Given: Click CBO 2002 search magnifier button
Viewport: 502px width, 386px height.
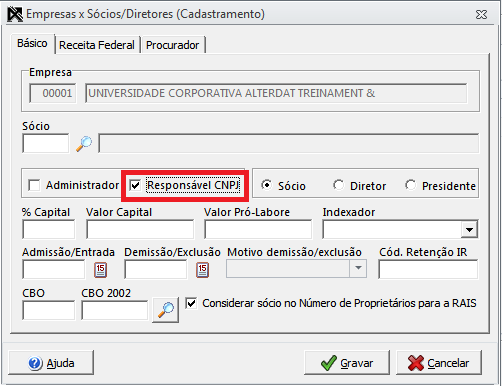Looking at the screenshot, I should pos(165,310).
